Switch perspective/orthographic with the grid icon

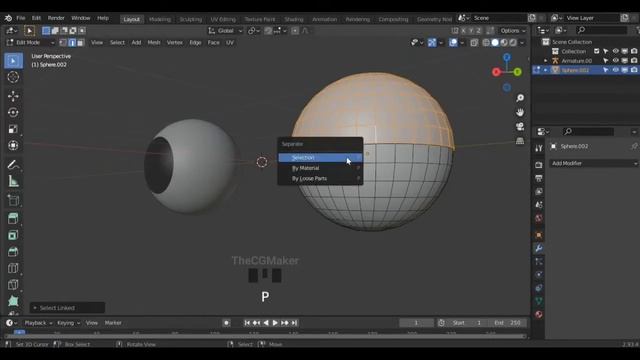[x=520, y=141]
